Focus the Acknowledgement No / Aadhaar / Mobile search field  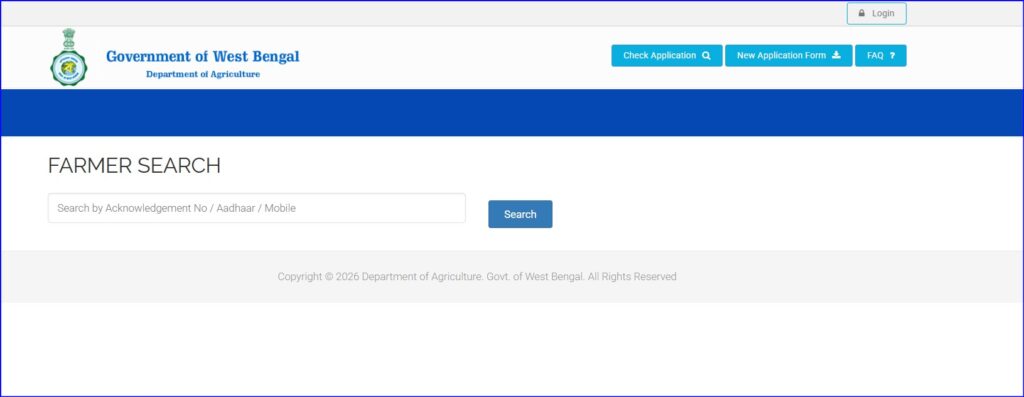pyautogui.click(x=257, y=208)
